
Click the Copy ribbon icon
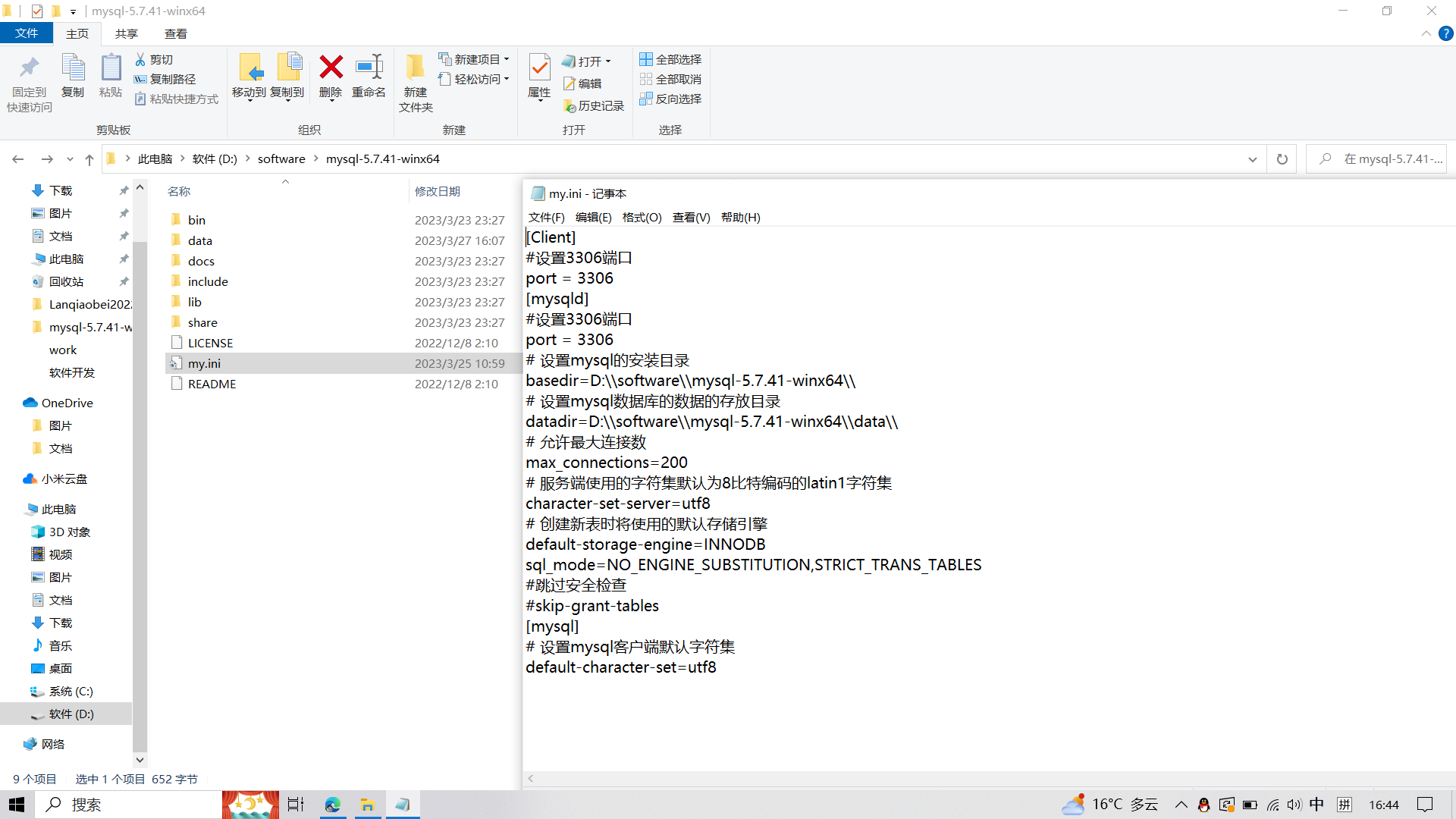tap(73, 67)
